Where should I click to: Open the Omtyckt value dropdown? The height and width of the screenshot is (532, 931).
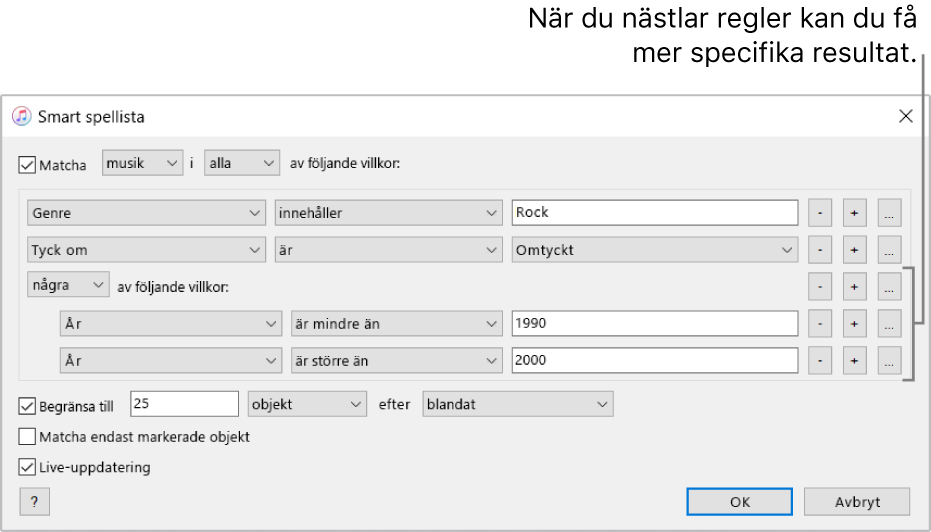(x=655, y=250)
